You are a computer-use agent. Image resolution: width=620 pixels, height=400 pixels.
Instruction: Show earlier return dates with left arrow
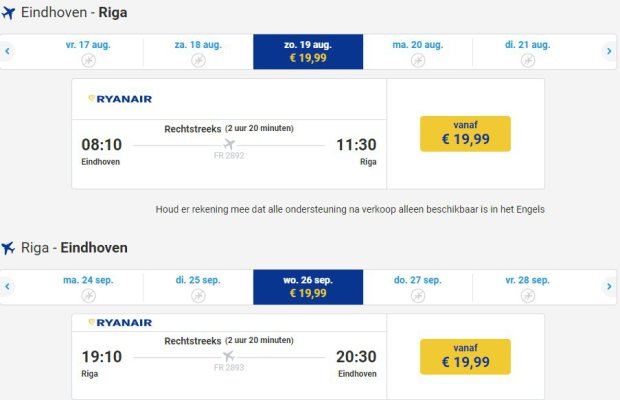8,286
